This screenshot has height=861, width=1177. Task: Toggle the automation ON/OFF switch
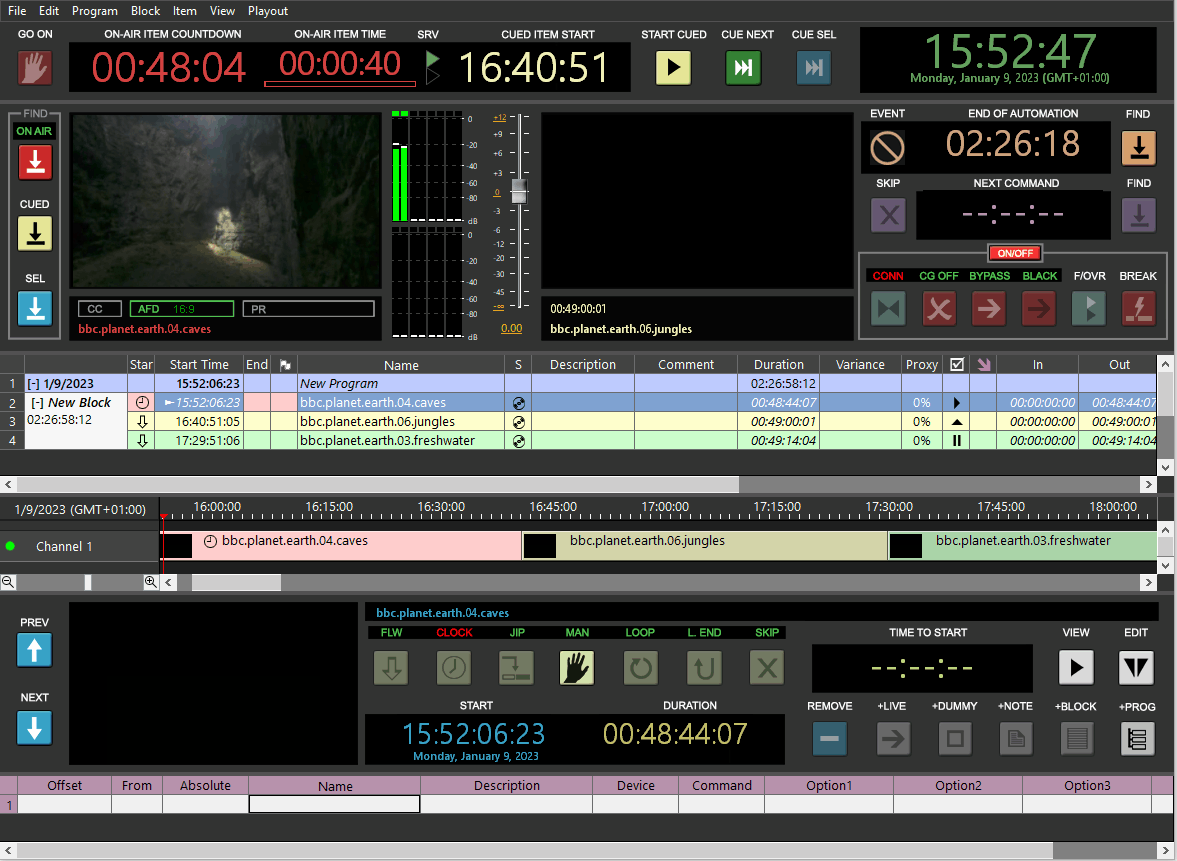1014,253
